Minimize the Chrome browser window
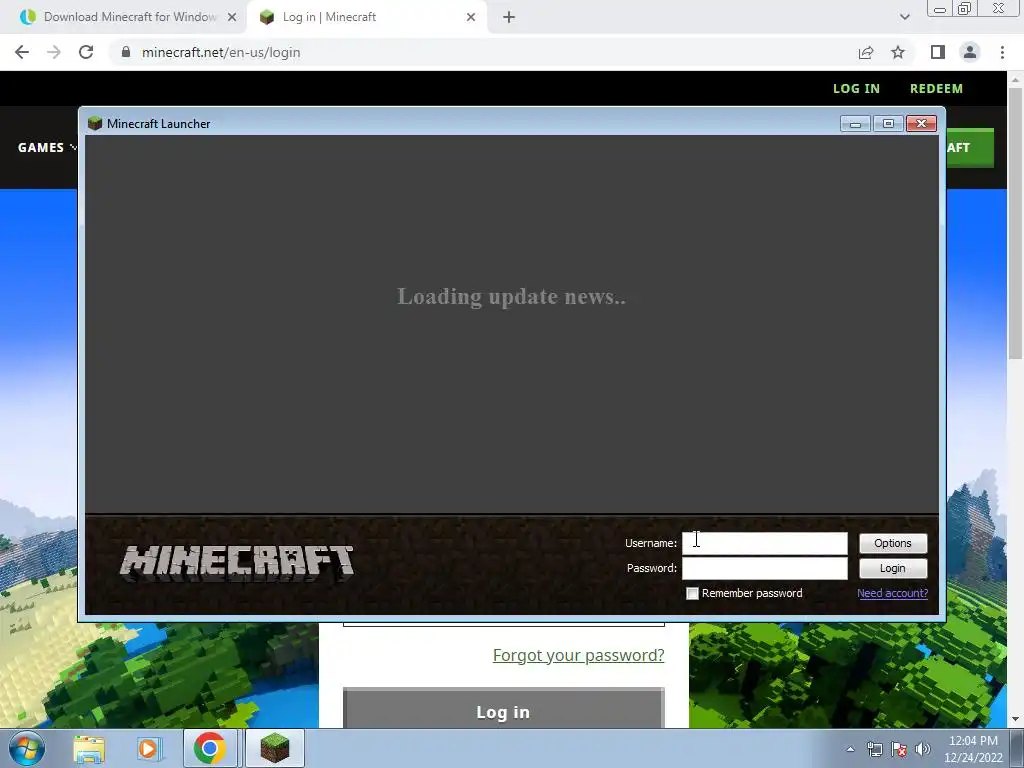Screen dimensions: 1024x768 click(940, 9)
